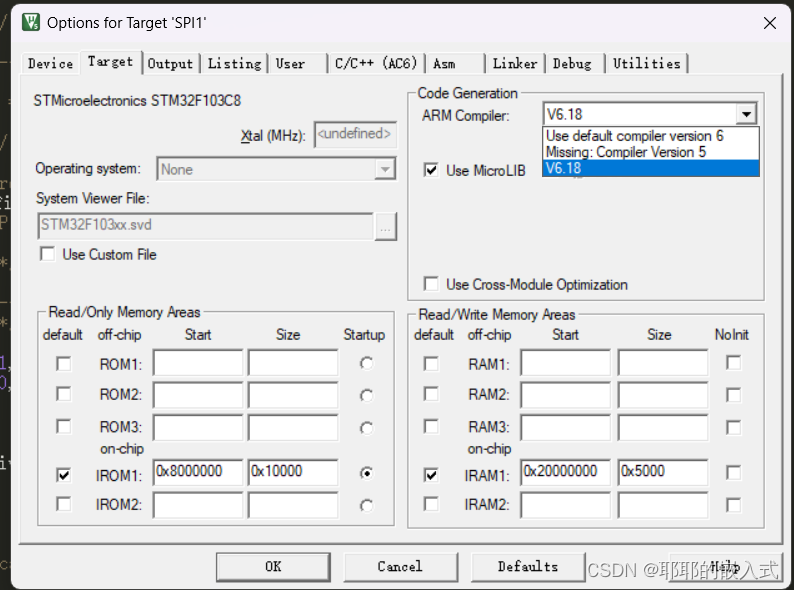Switch to the Debug tab
794x590 pixels.
[575, 64]
